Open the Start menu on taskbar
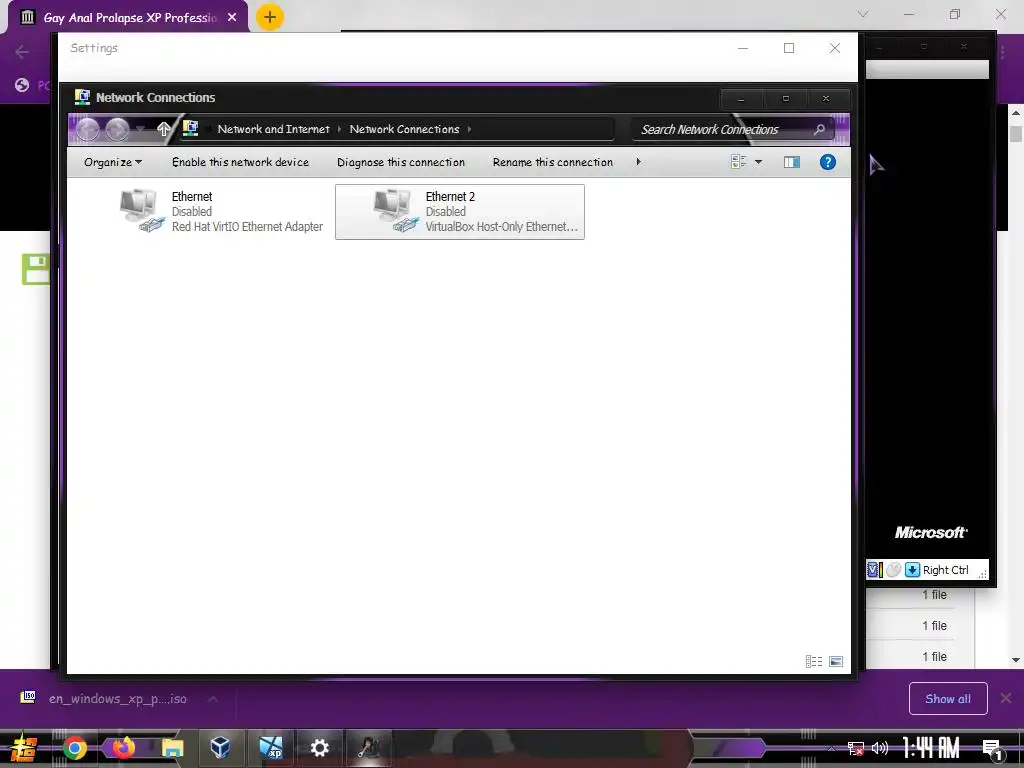This screenshot has width=1024, height=768. (x=23, y=748)
